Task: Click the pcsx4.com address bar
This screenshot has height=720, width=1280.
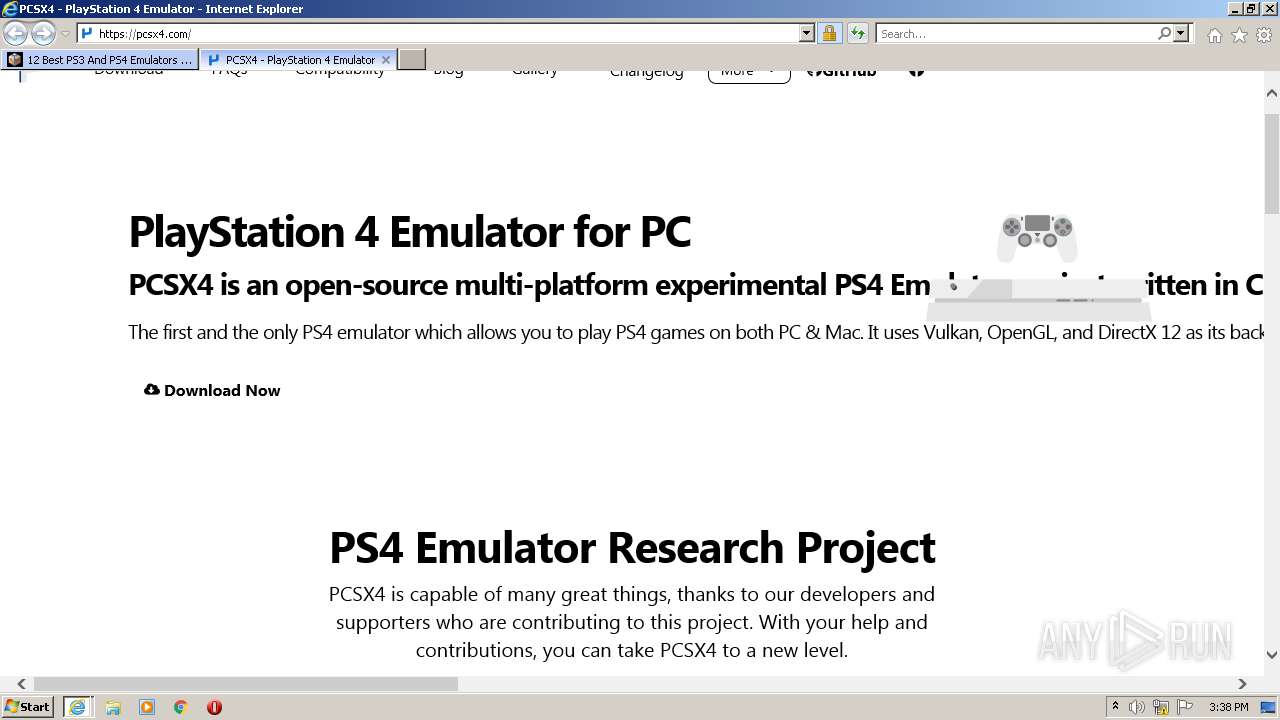Action: pyautogui.click(x=438, y=34)
